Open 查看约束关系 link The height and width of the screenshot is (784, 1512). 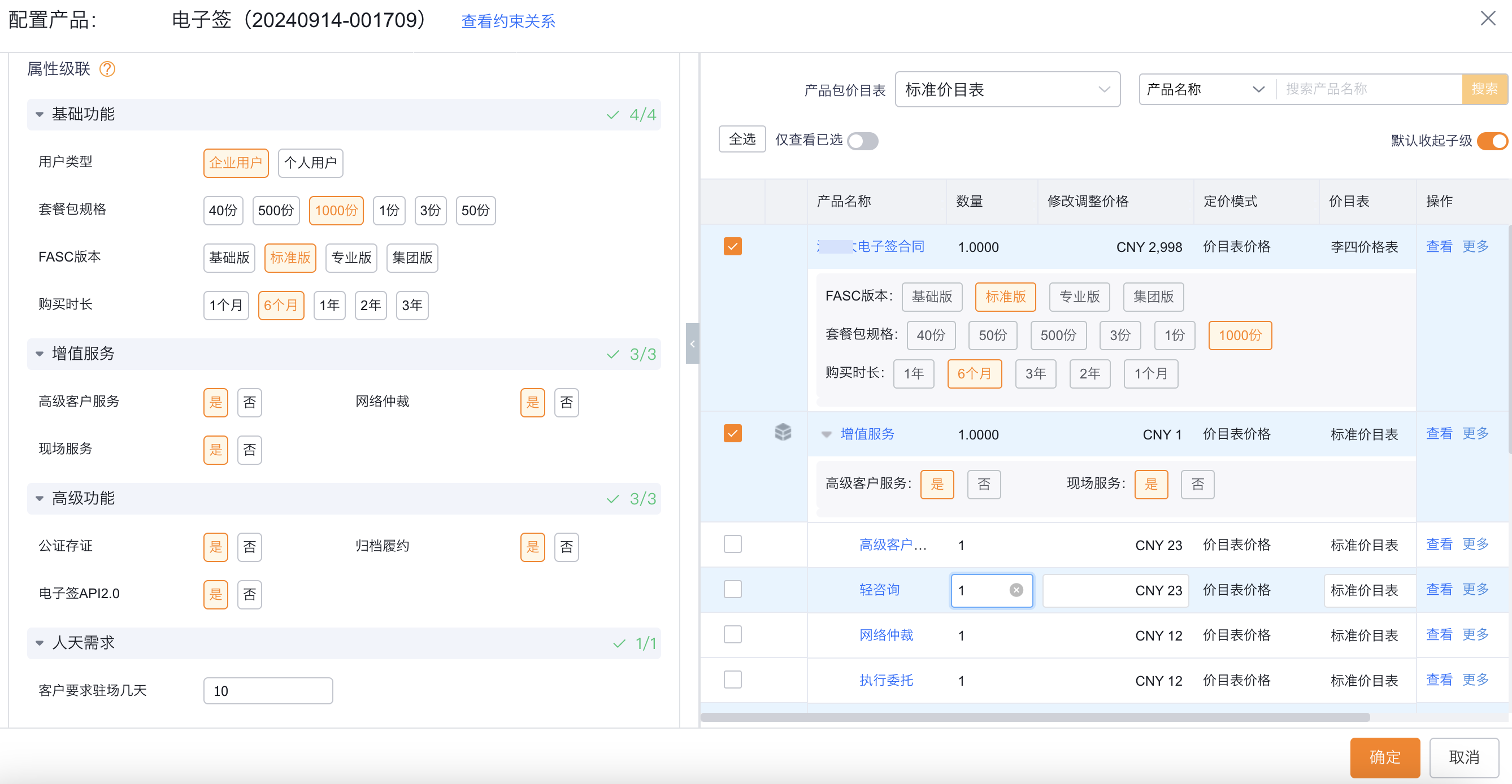[509, 21]
